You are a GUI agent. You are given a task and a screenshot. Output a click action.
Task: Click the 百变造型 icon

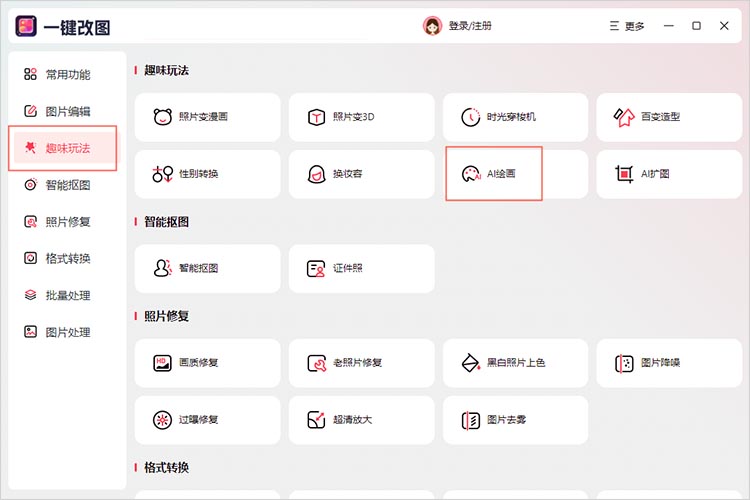tap(624, 117)
